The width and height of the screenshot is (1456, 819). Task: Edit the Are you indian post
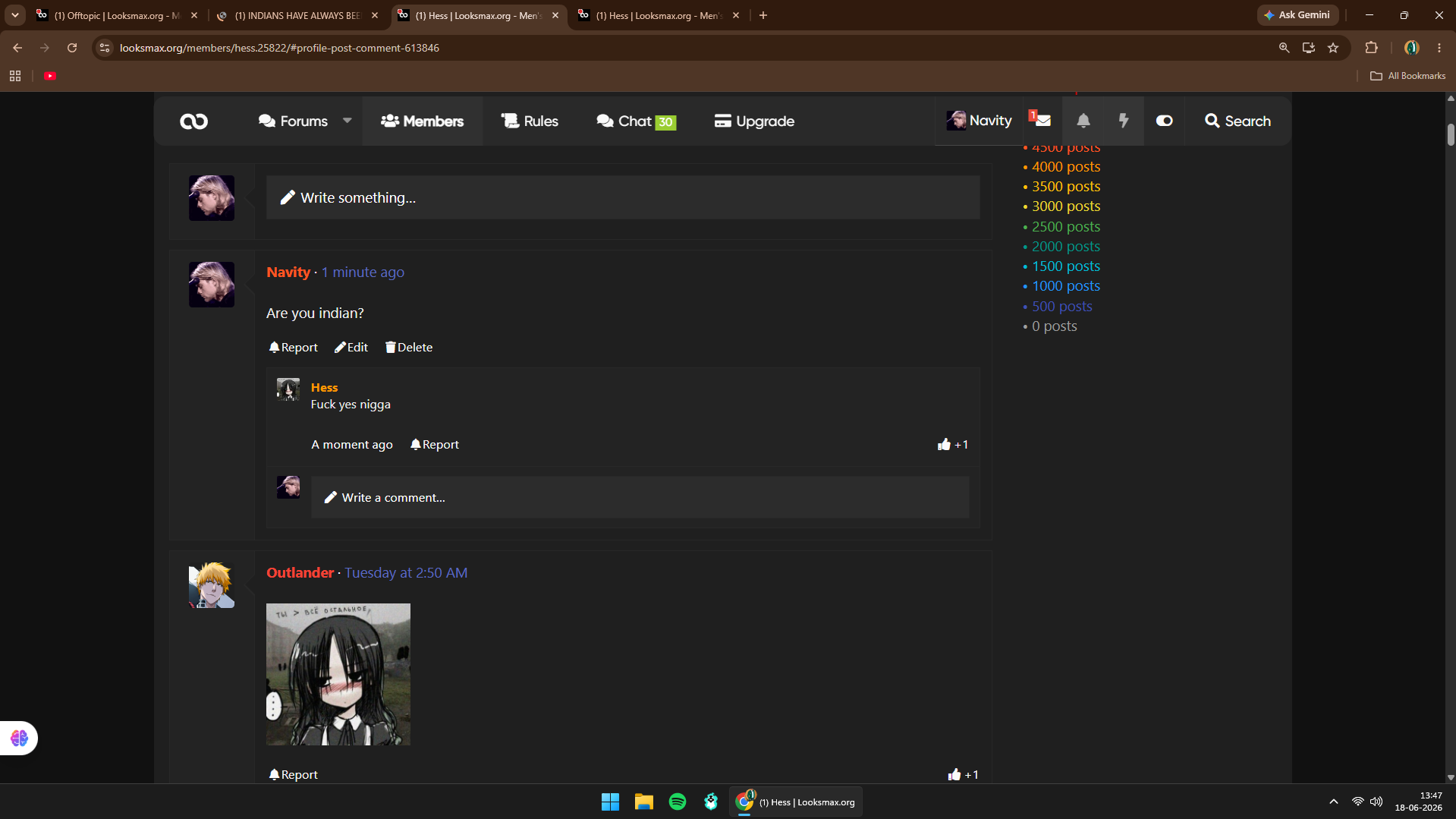click(351, 347)
